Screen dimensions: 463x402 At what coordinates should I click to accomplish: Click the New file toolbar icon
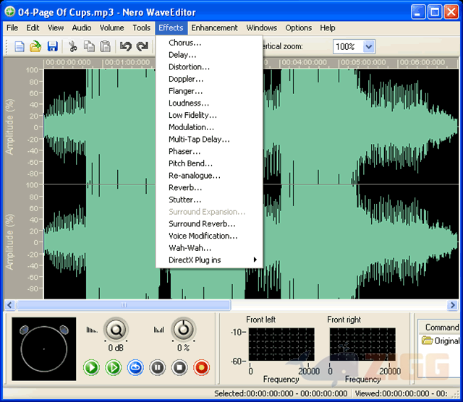coord(20,46)
